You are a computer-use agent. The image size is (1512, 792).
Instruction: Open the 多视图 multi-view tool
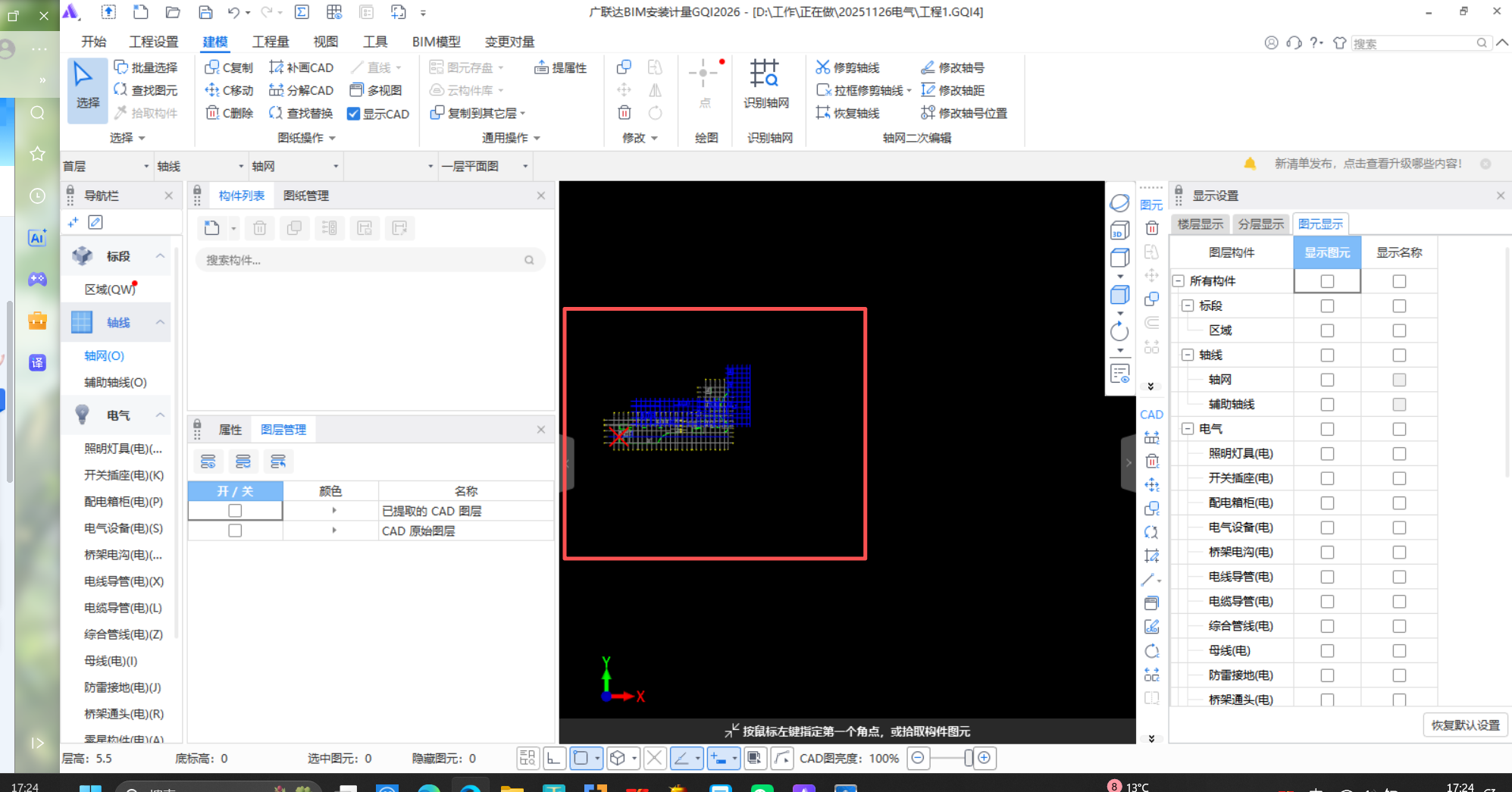[x=376, y=90]
